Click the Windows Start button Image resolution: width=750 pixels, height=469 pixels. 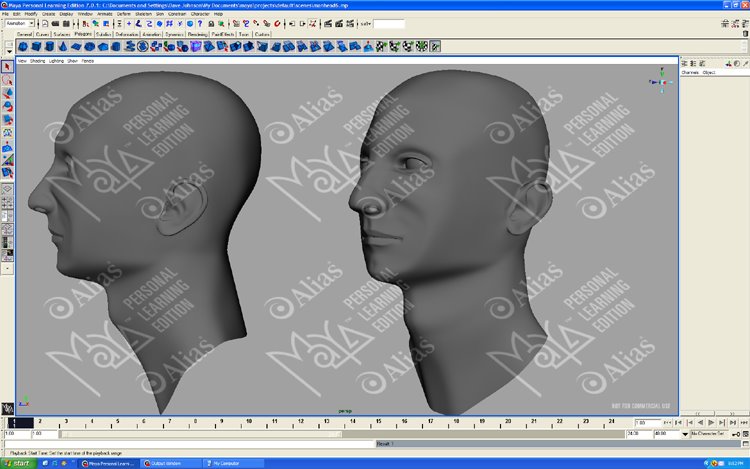pos(18,463)
